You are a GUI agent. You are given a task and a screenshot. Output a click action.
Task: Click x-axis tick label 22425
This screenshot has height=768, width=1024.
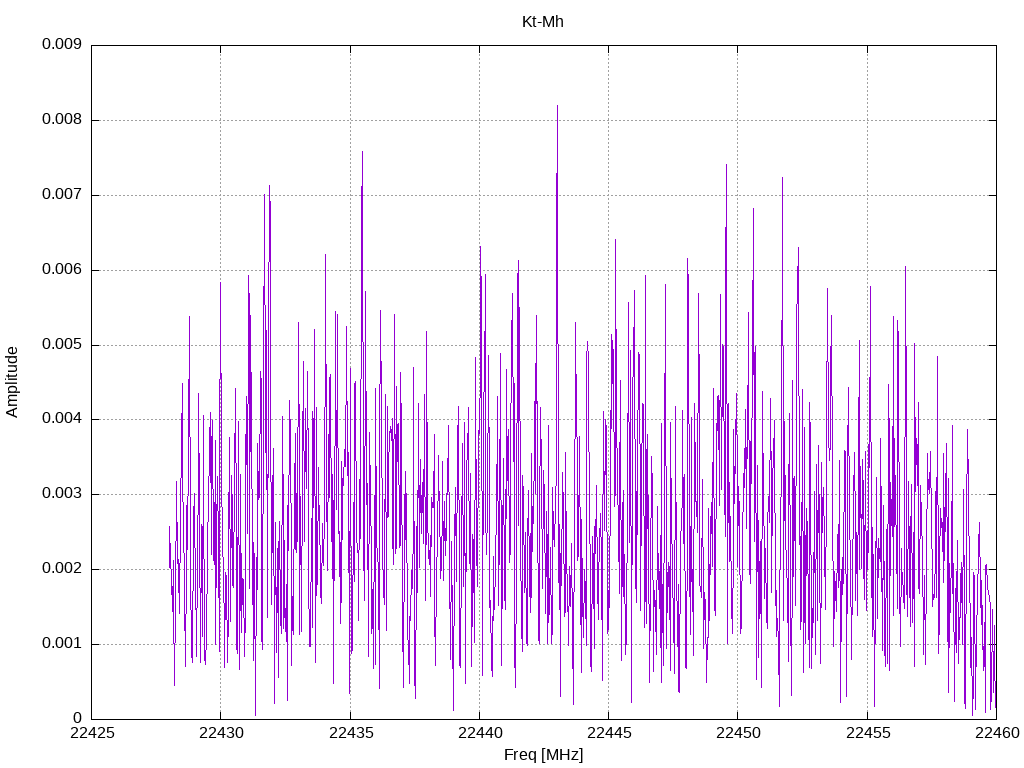tap(91, 733)
